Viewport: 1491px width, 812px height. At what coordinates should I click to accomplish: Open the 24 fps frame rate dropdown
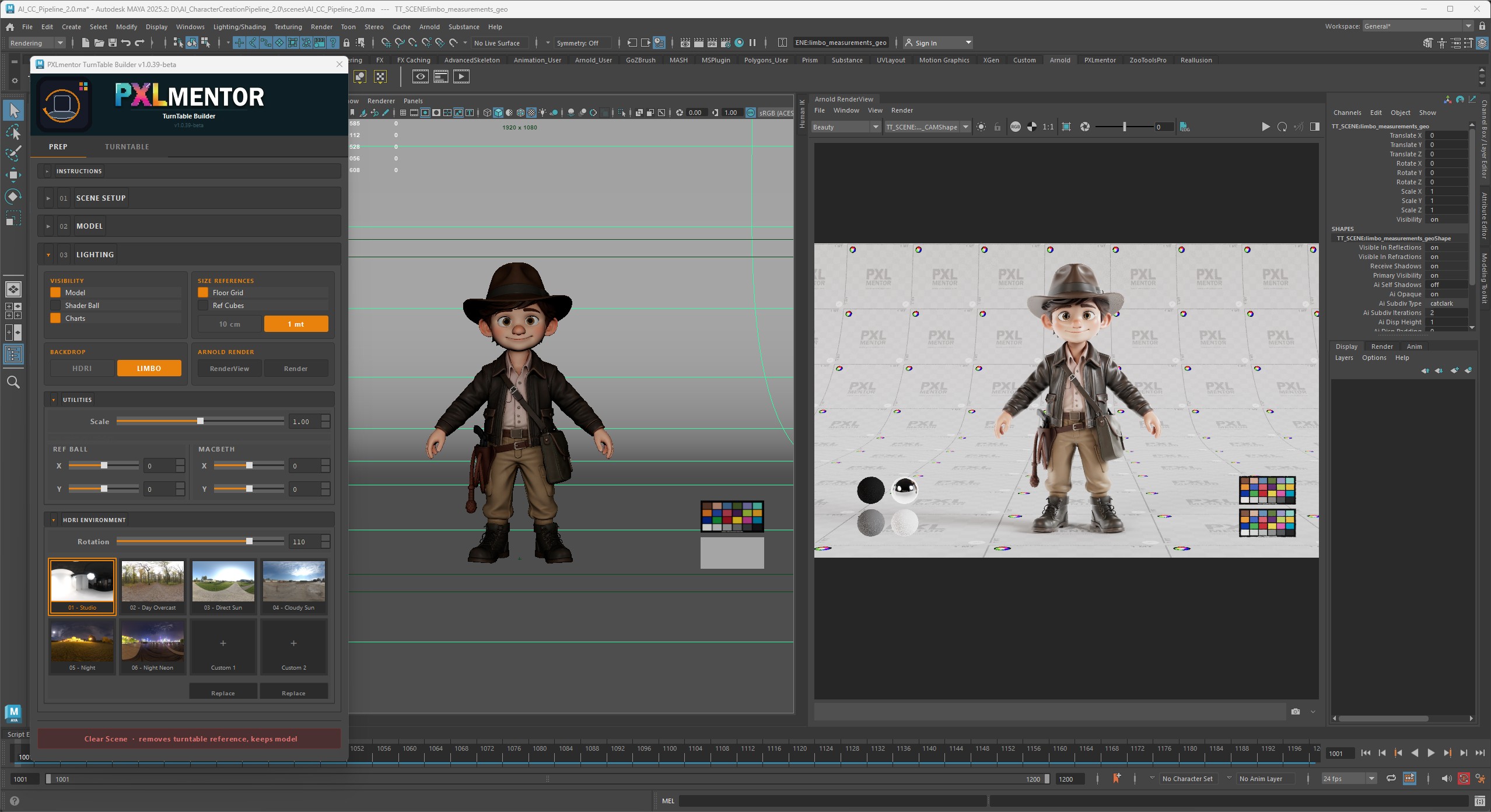(x=1349, y=778)
